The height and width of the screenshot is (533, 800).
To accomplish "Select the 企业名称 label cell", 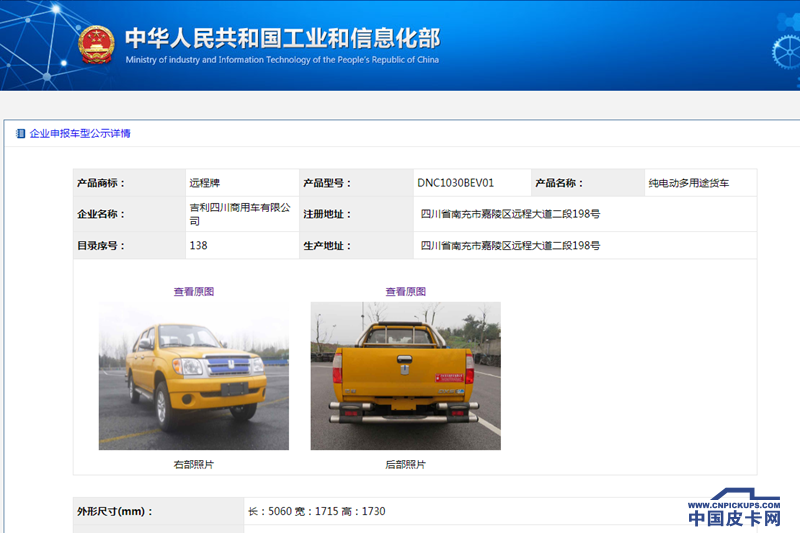I will click(130, 214).
